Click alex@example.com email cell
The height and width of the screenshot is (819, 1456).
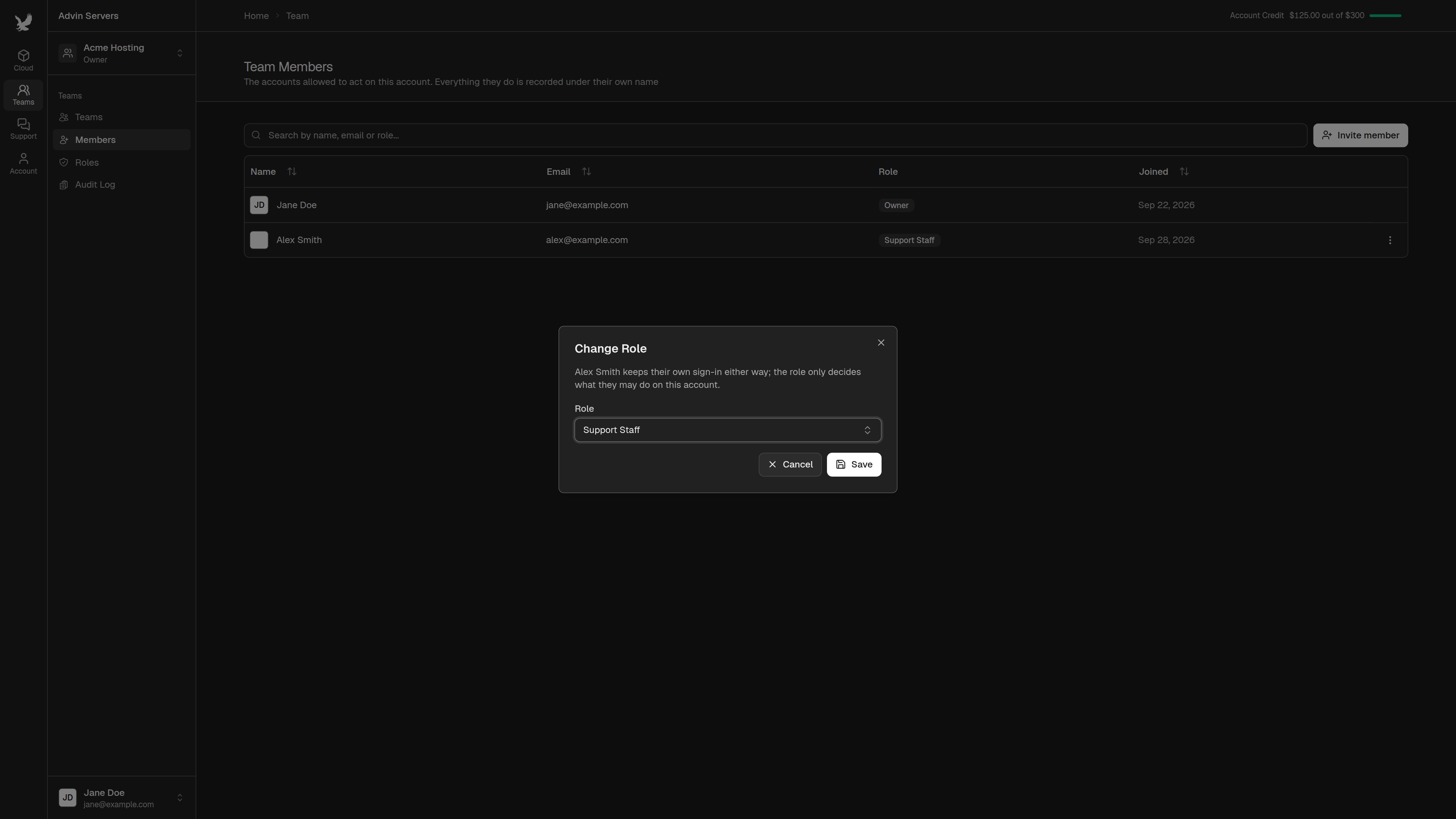587,240
